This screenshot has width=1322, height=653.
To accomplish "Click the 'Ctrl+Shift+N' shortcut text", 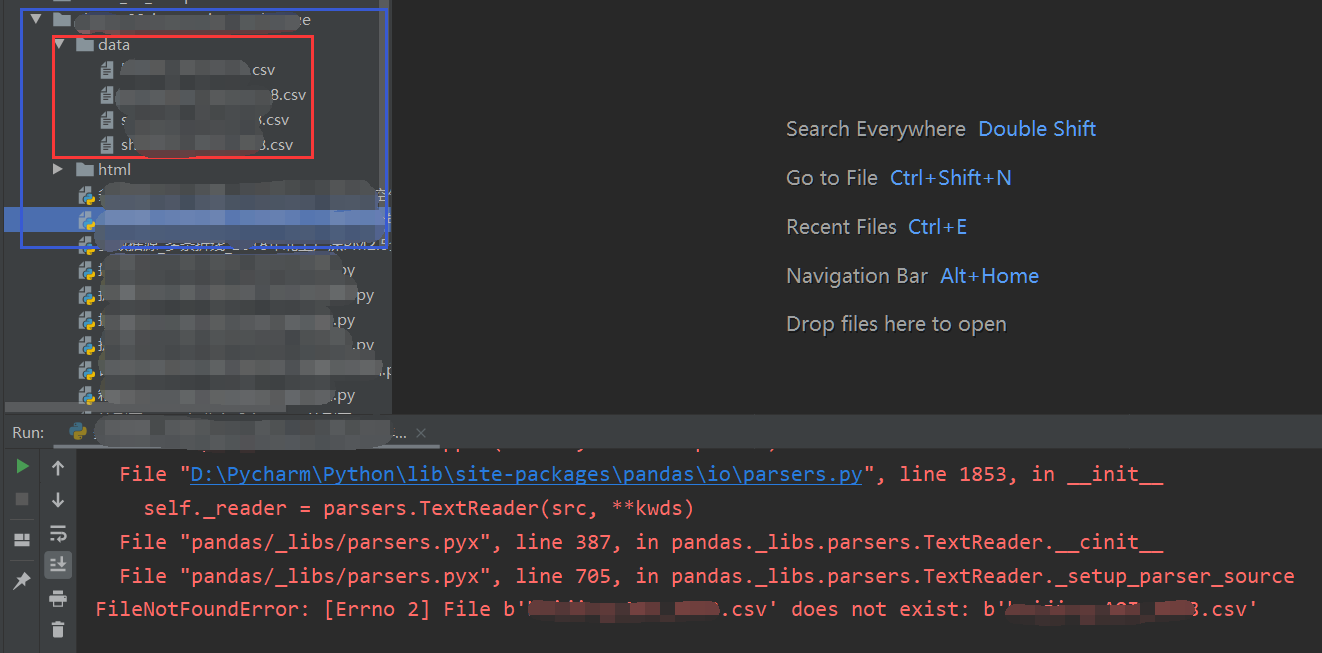I will (951, 178).
